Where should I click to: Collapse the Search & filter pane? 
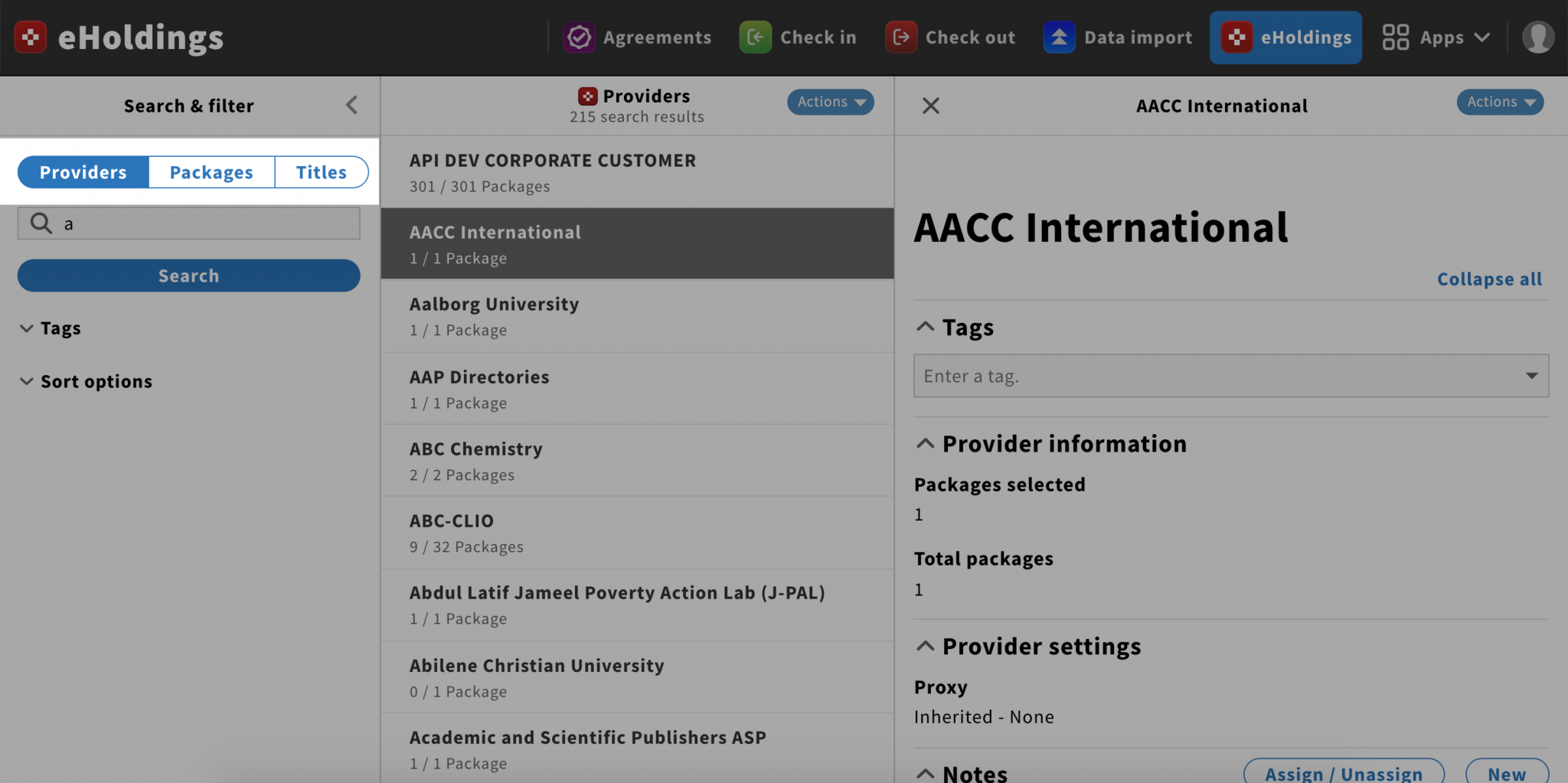[x=351, y=105]
